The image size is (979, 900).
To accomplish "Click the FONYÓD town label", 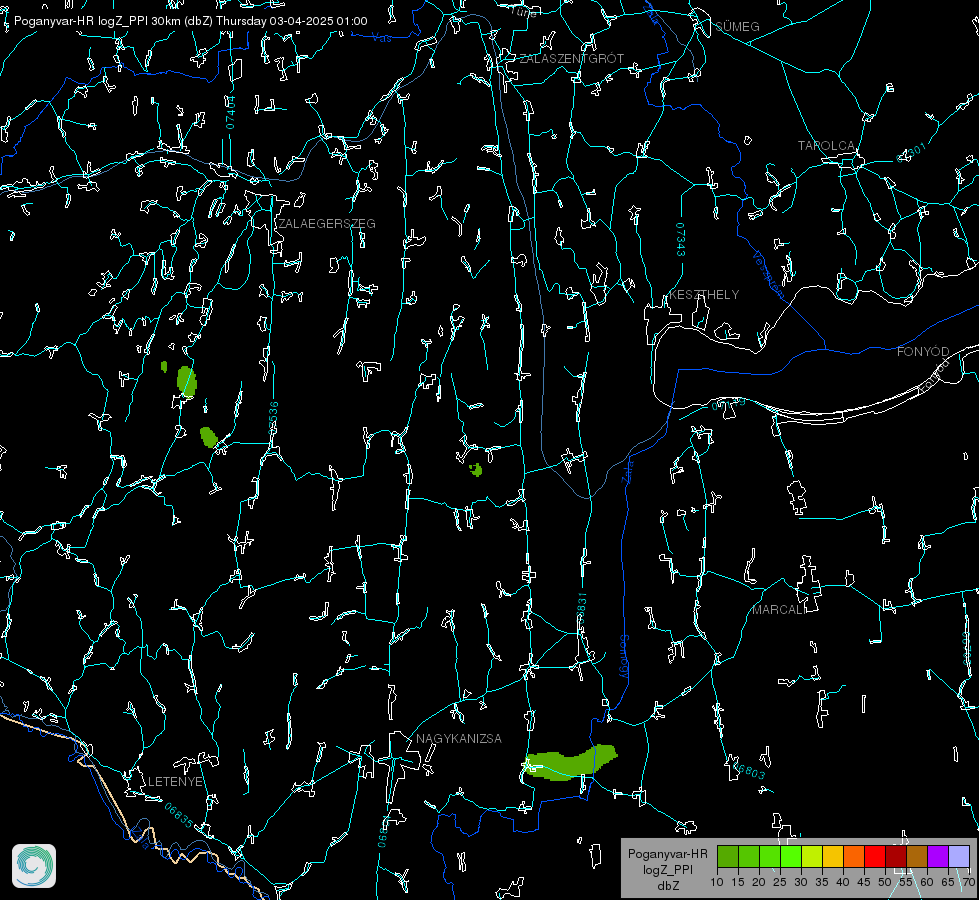I will point(923,352).
